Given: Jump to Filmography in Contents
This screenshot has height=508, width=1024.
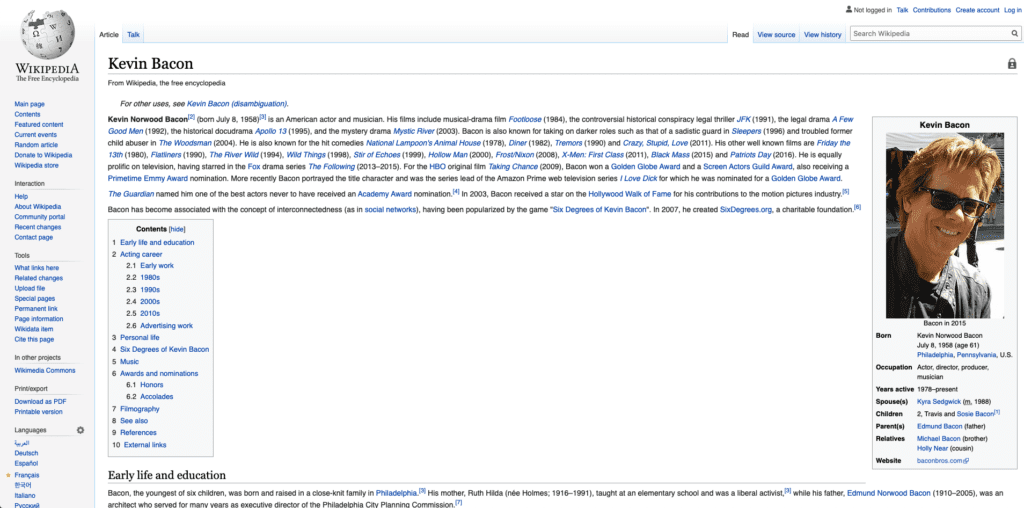Looking at the screenshot, I should pyautogui.click(x=140, y=409).
